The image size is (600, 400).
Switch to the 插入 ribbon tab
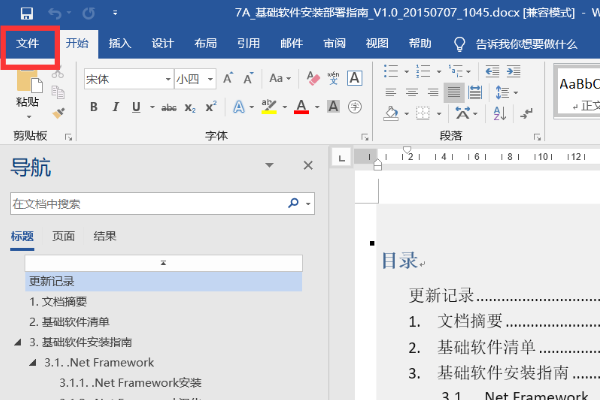coord(120,43)
